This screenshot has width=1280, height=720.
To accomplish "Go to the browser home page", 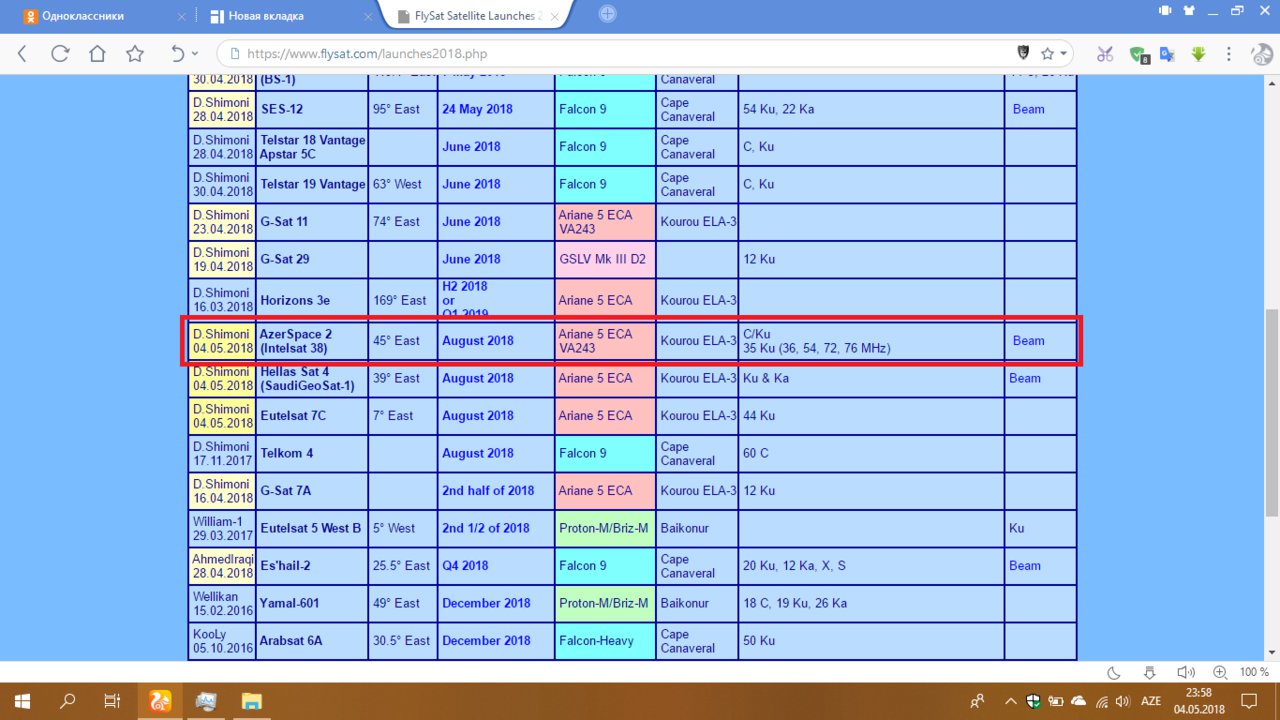I will 97,54.
